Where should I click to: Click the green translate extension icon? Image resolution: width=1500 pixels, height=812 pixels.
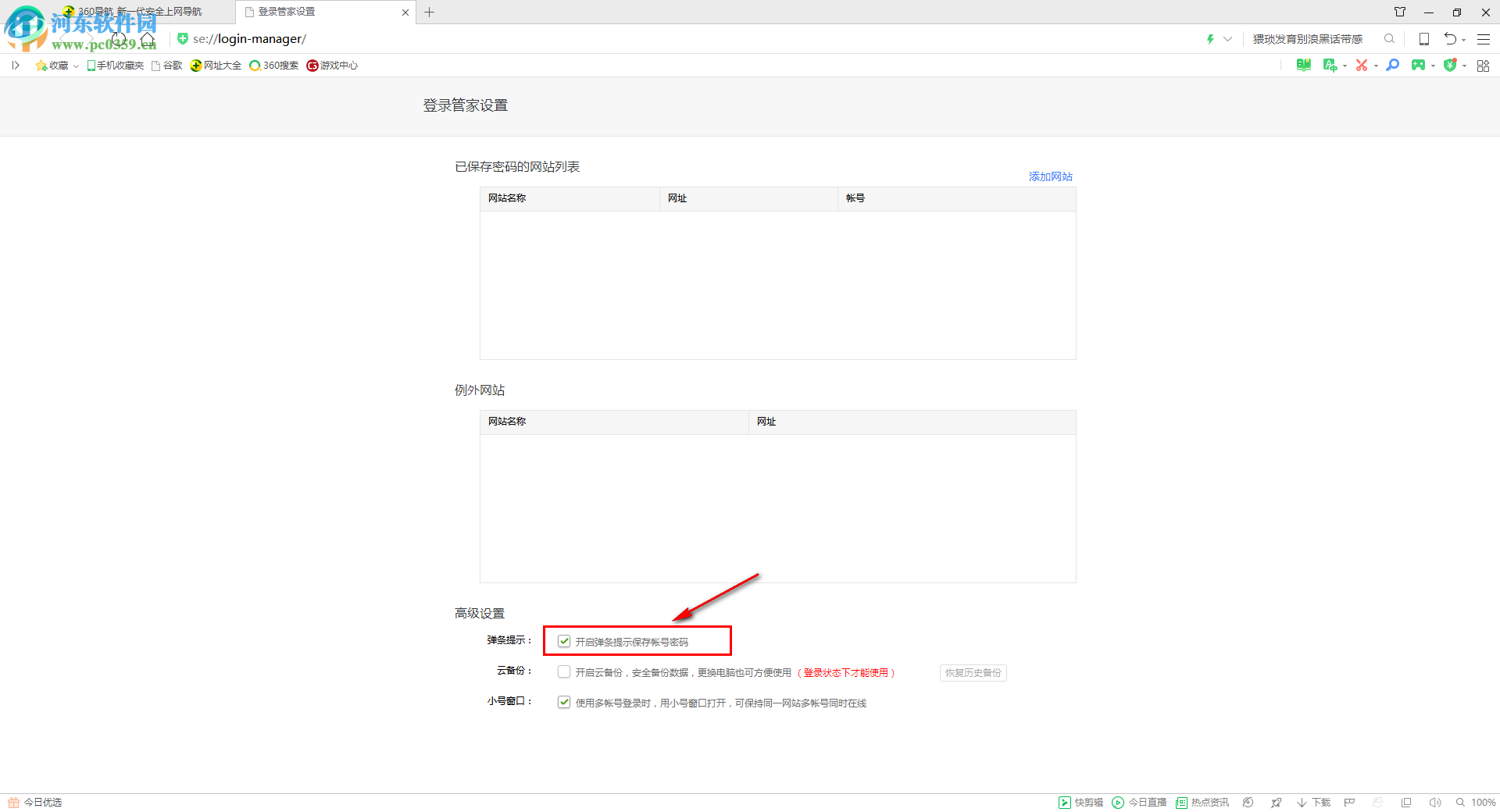pyautogui.click(x=1330, y=66)
